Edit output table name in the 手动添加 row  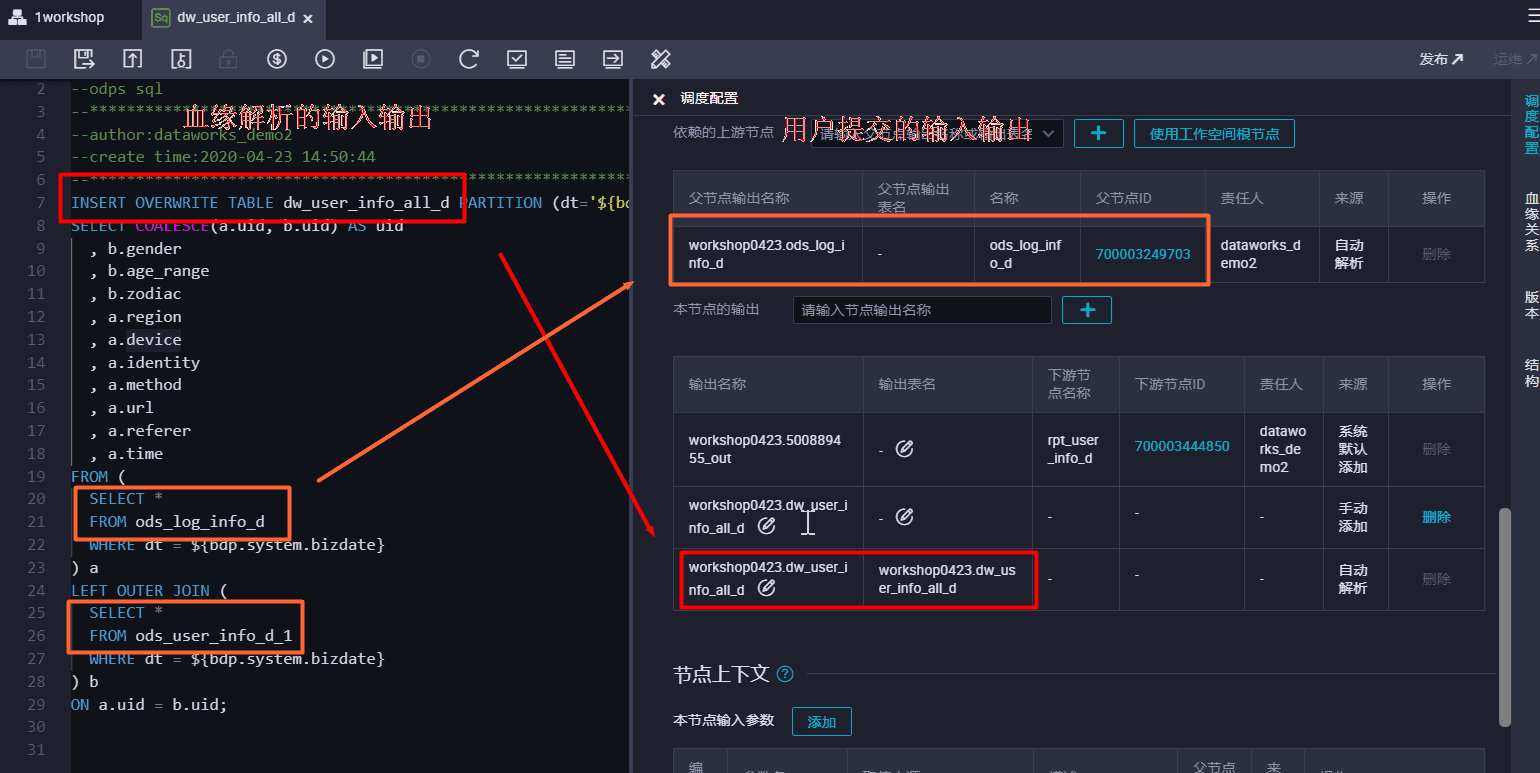(x=904, y=517)
